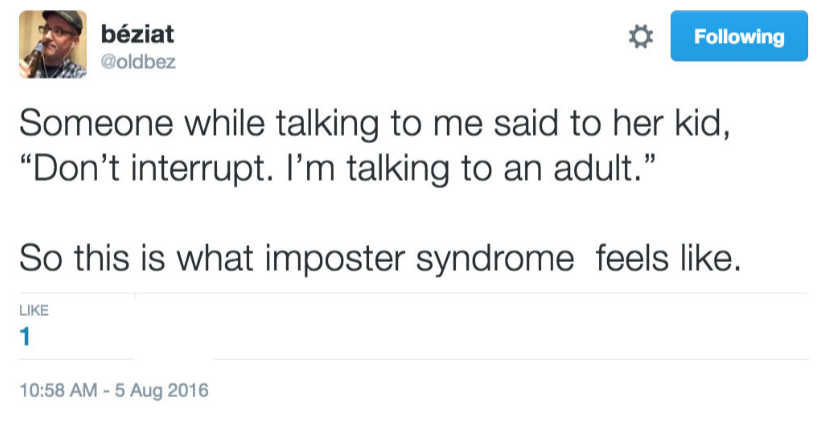The width and height of the screenshot is (830, 430).
Task: Click the word syndrome in the tweet
Action: click(x=495, y=261)
